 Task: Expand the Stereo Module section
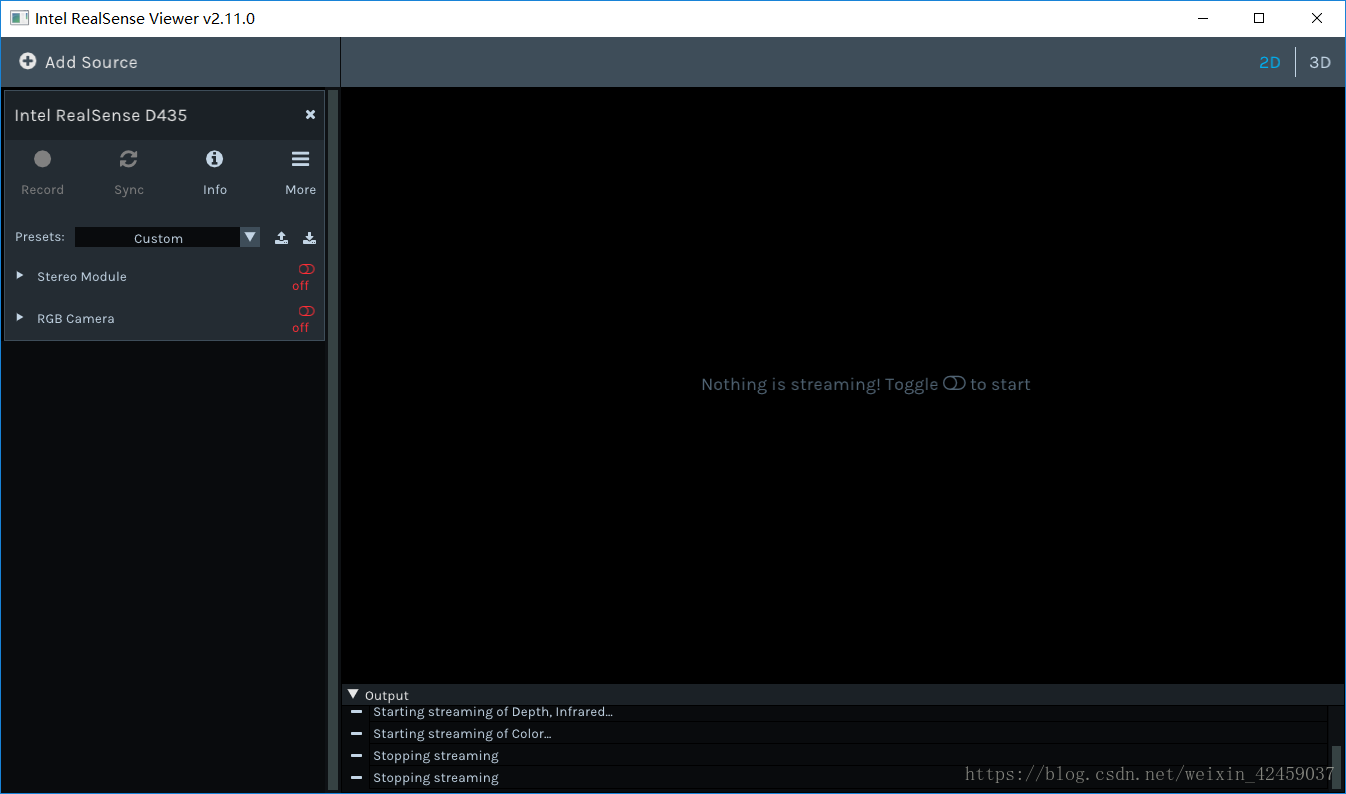19,275
